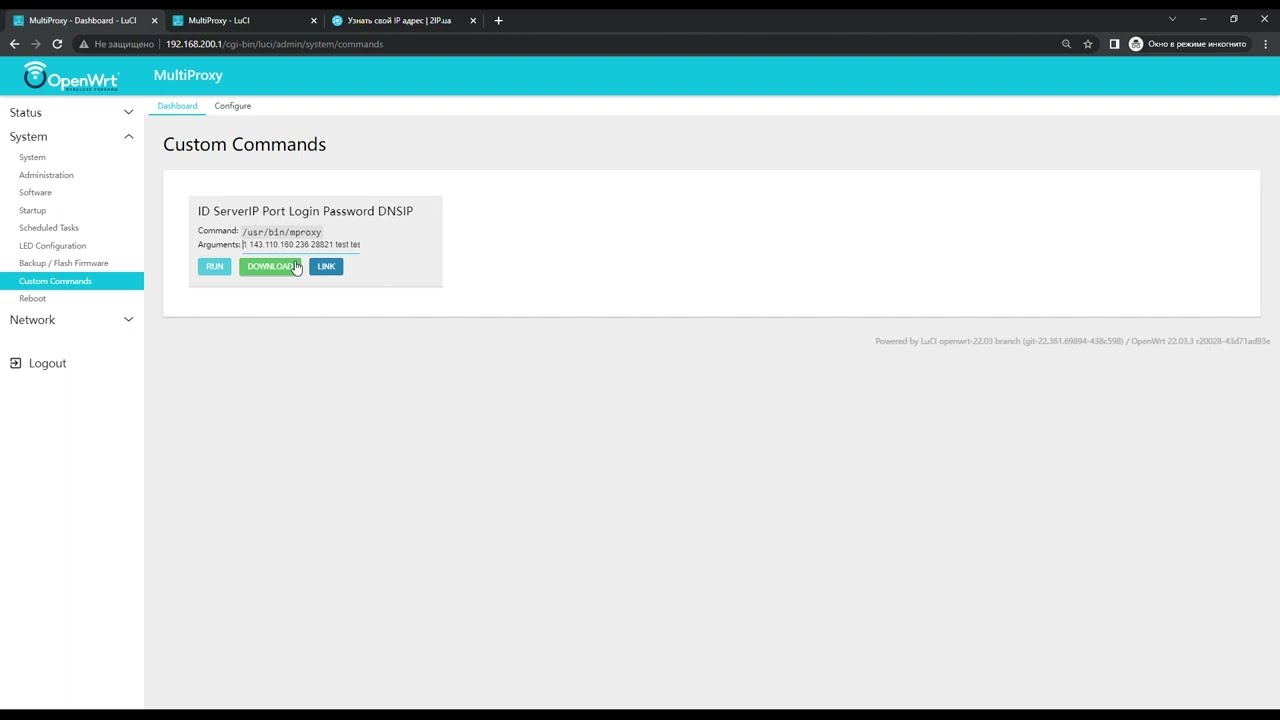Open new browser tab with plus
The width and height of the screenshot is (1280, 720).
point(498,20)
